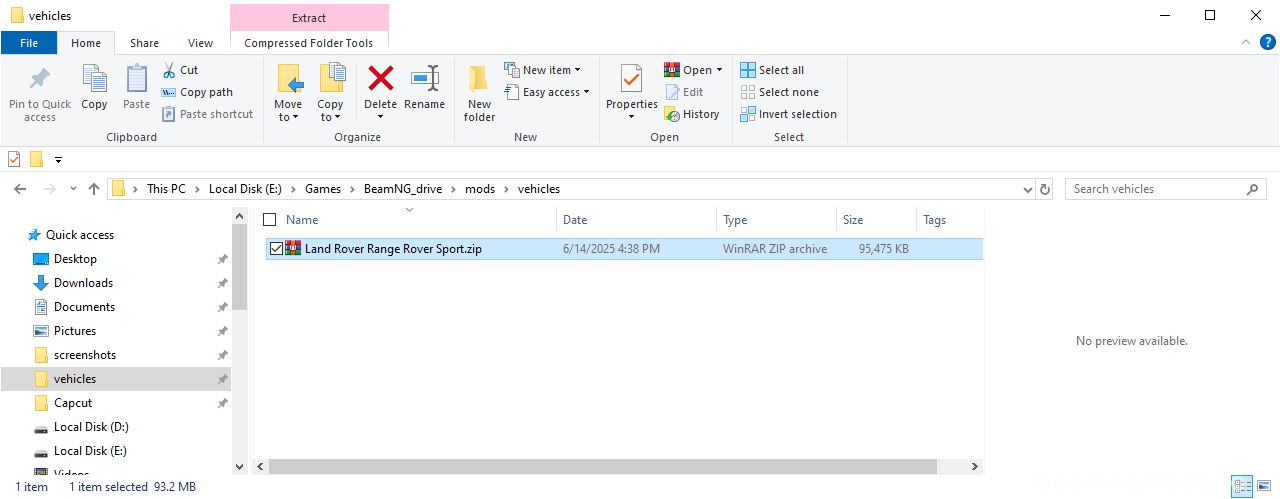Viewport: 1280px width, 499px height.
Task: Delete the selected file via red X
Action: coord(380,93)
